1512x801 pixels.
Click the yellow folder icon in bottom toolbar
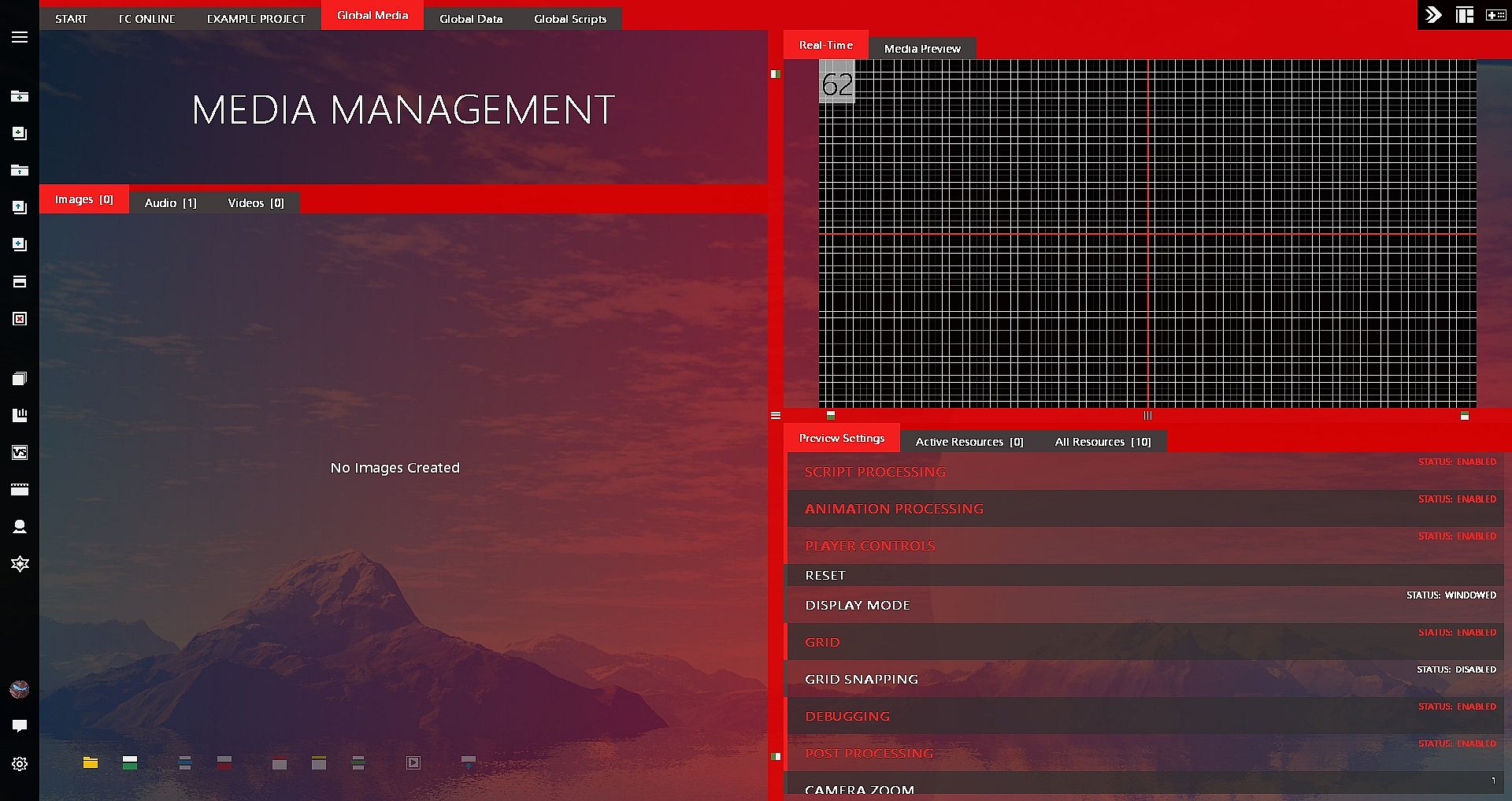click(x=91, y=762)
